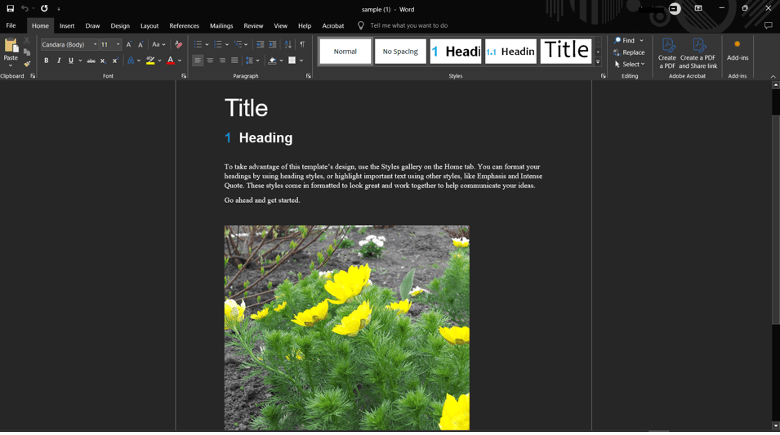Switch to the Design tab
The height and width of the screenshot is (435, 780).
[120, 26]
